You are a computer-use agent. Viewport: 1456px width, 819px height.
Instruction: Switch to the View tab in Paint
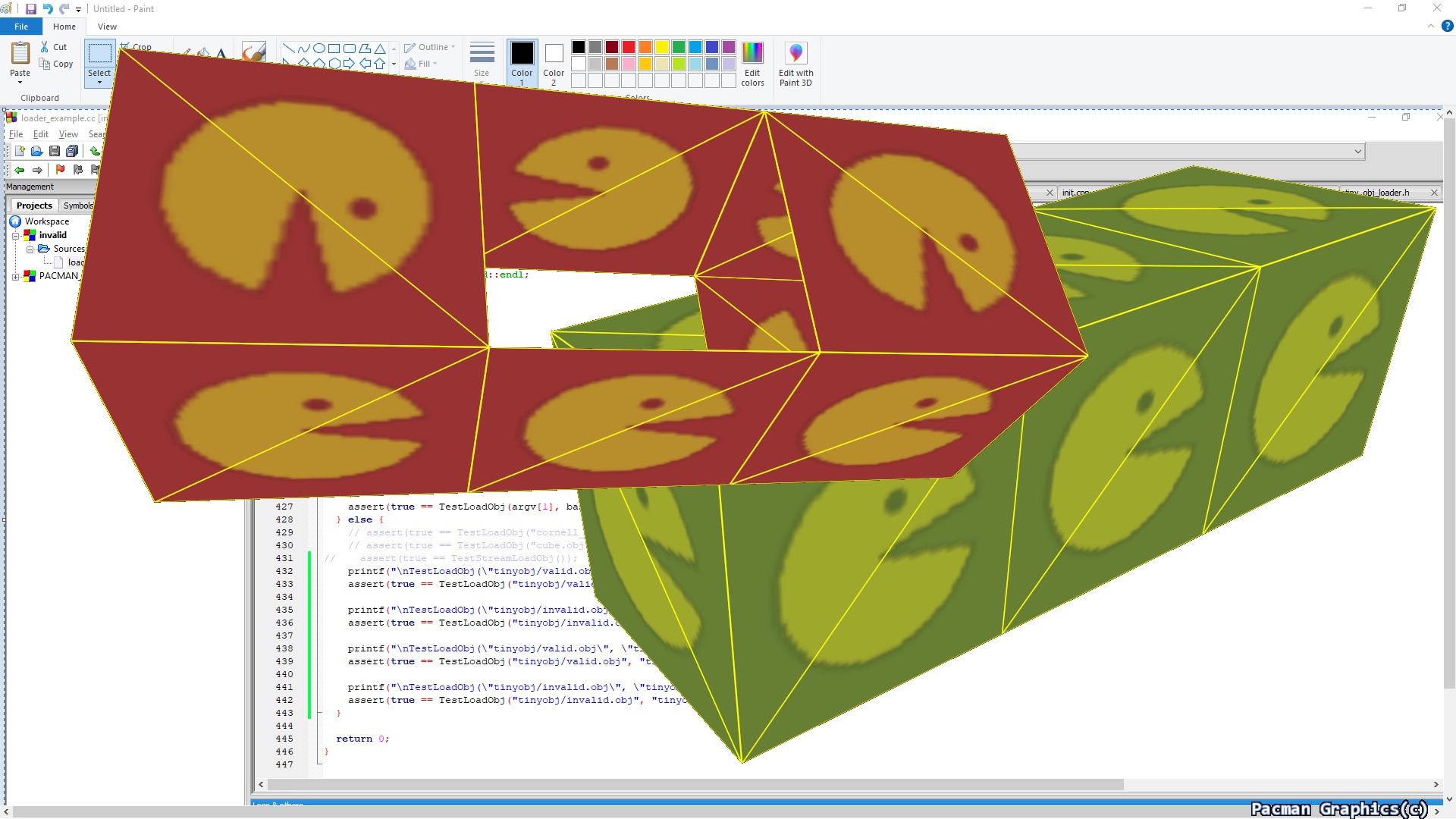tap(108, 27)
